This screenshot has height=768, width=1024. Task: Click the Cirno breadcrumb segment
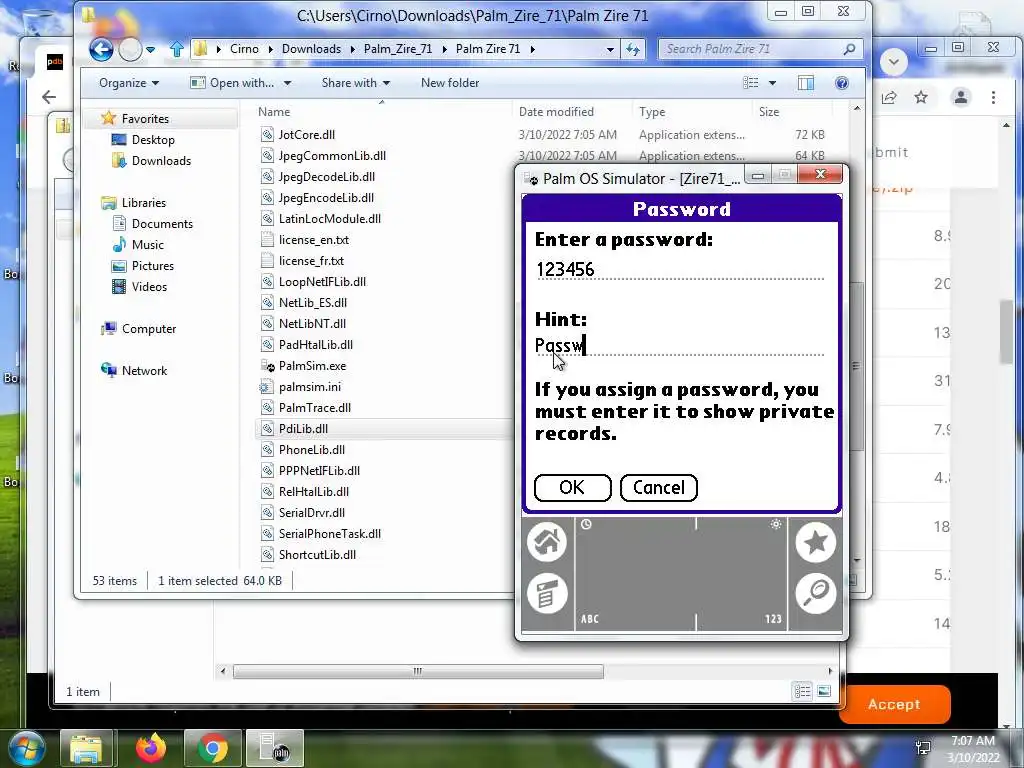tap(244, 49)
